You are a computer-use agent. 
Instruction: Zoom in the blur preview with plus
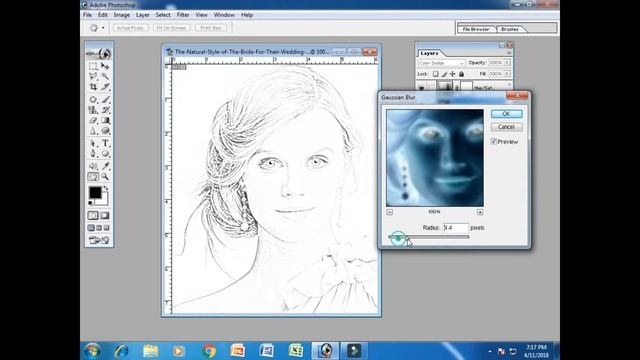(480, 212)
